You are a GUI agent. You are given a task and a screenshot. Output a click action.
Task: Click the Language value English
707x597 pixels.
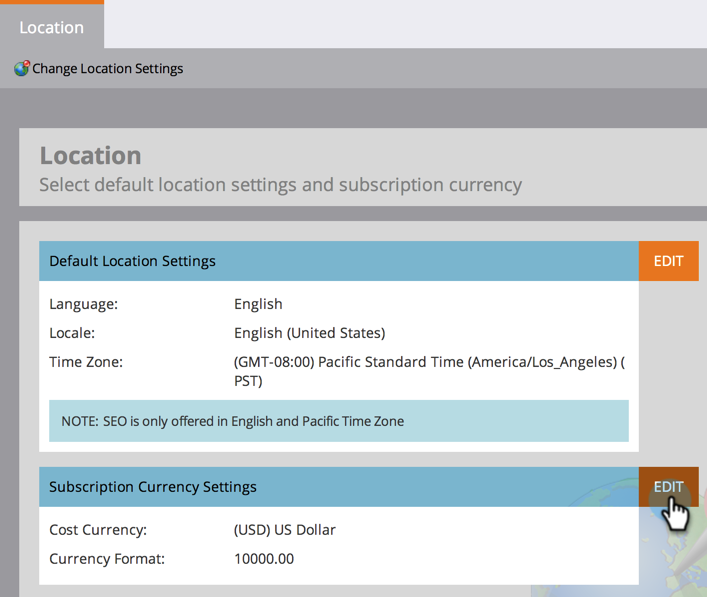tap(258, 304)
